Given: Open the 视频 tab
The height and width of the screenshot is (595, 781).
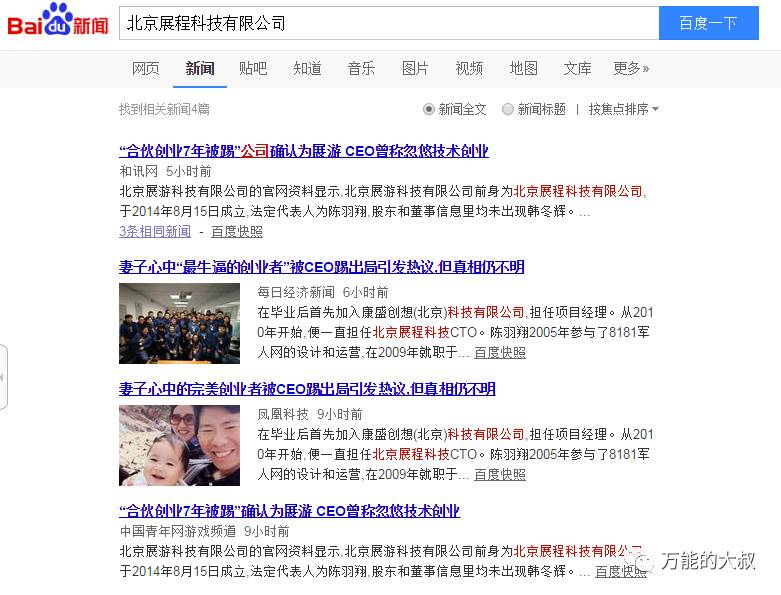Looking at the screenshot, I should pos(469,68).
